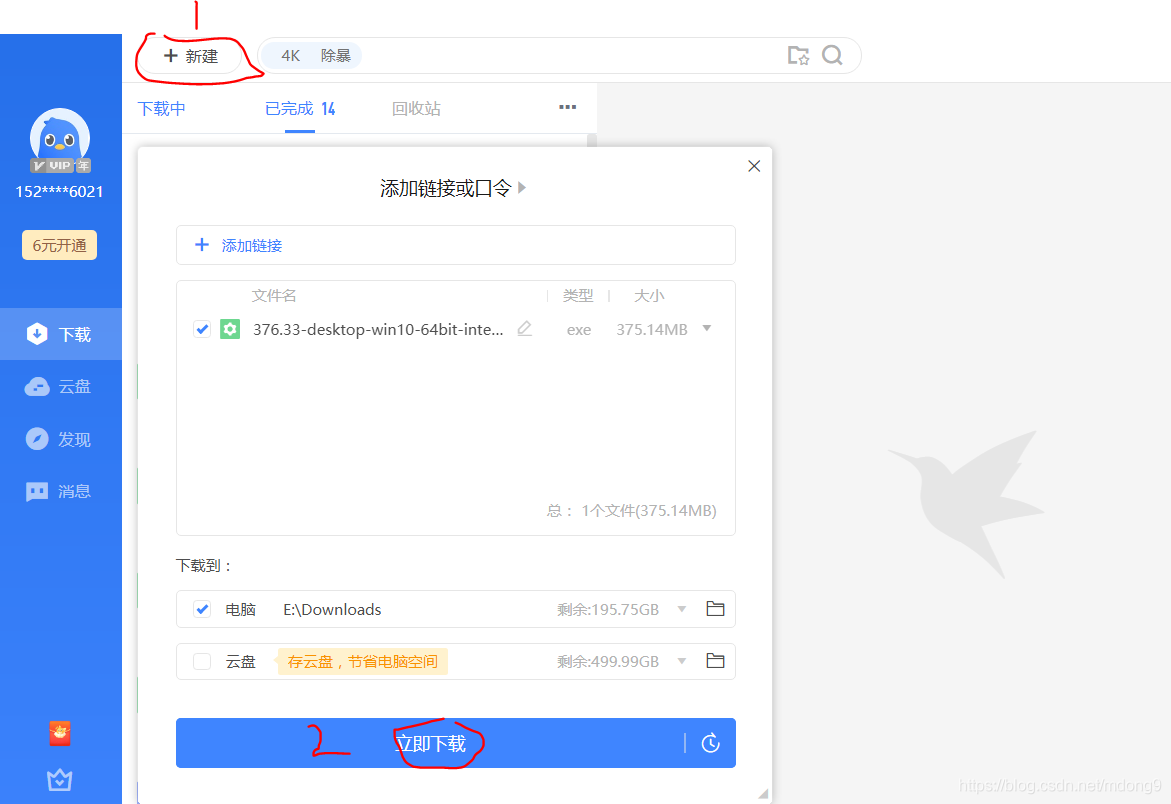Image resolution: width=1171 pixels, height=804 pixels.
Task: Open the 剩余:195.75GB dropdown arrow
Action: 681,609
